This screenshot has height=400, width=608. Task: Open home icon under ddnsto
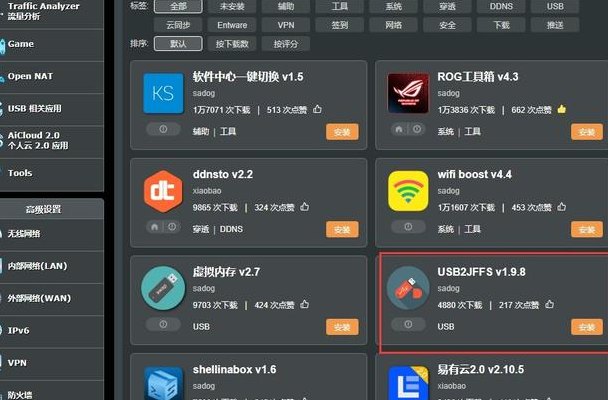click(154, 227)
